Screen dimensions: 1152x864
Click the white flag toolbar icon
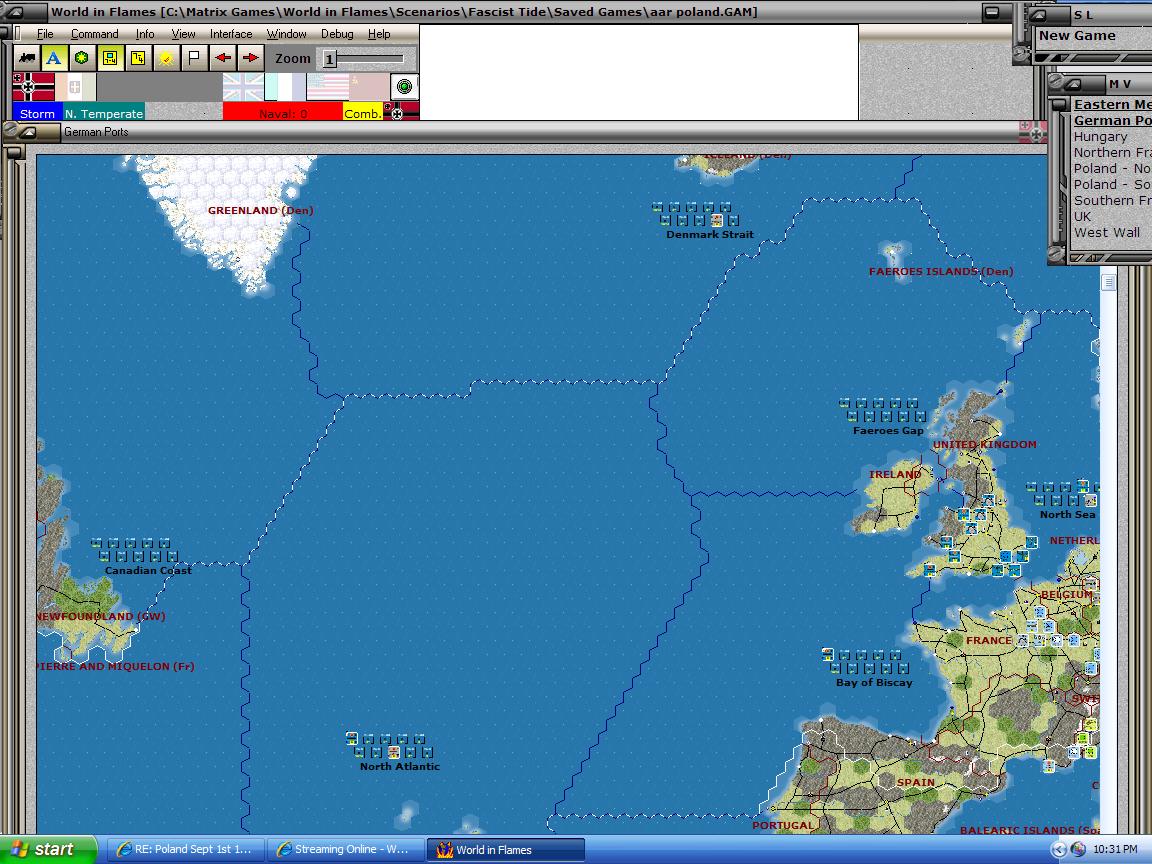pyautogui.click(x=194, y=58)
